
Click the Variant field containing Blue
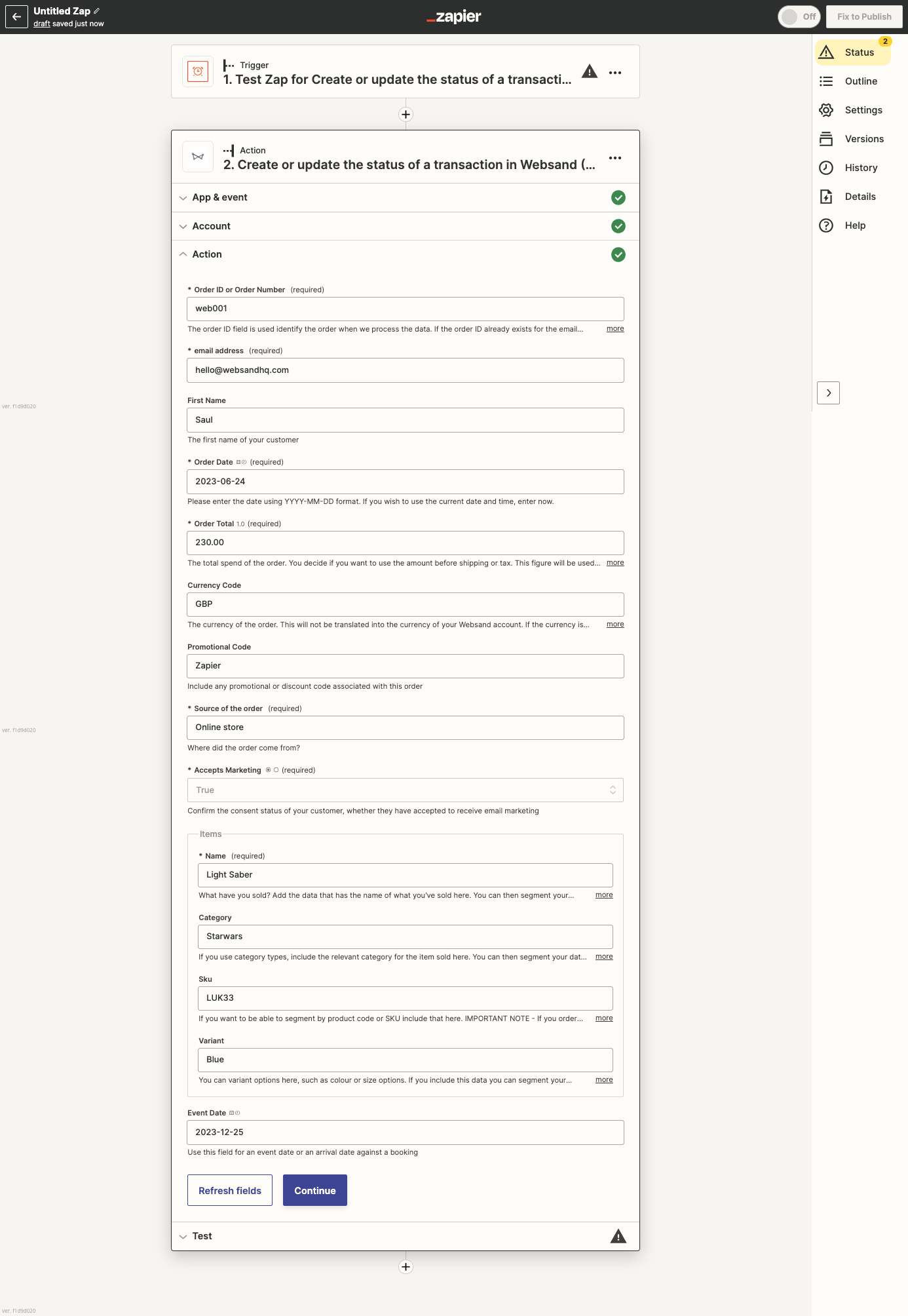point(406,1060)
